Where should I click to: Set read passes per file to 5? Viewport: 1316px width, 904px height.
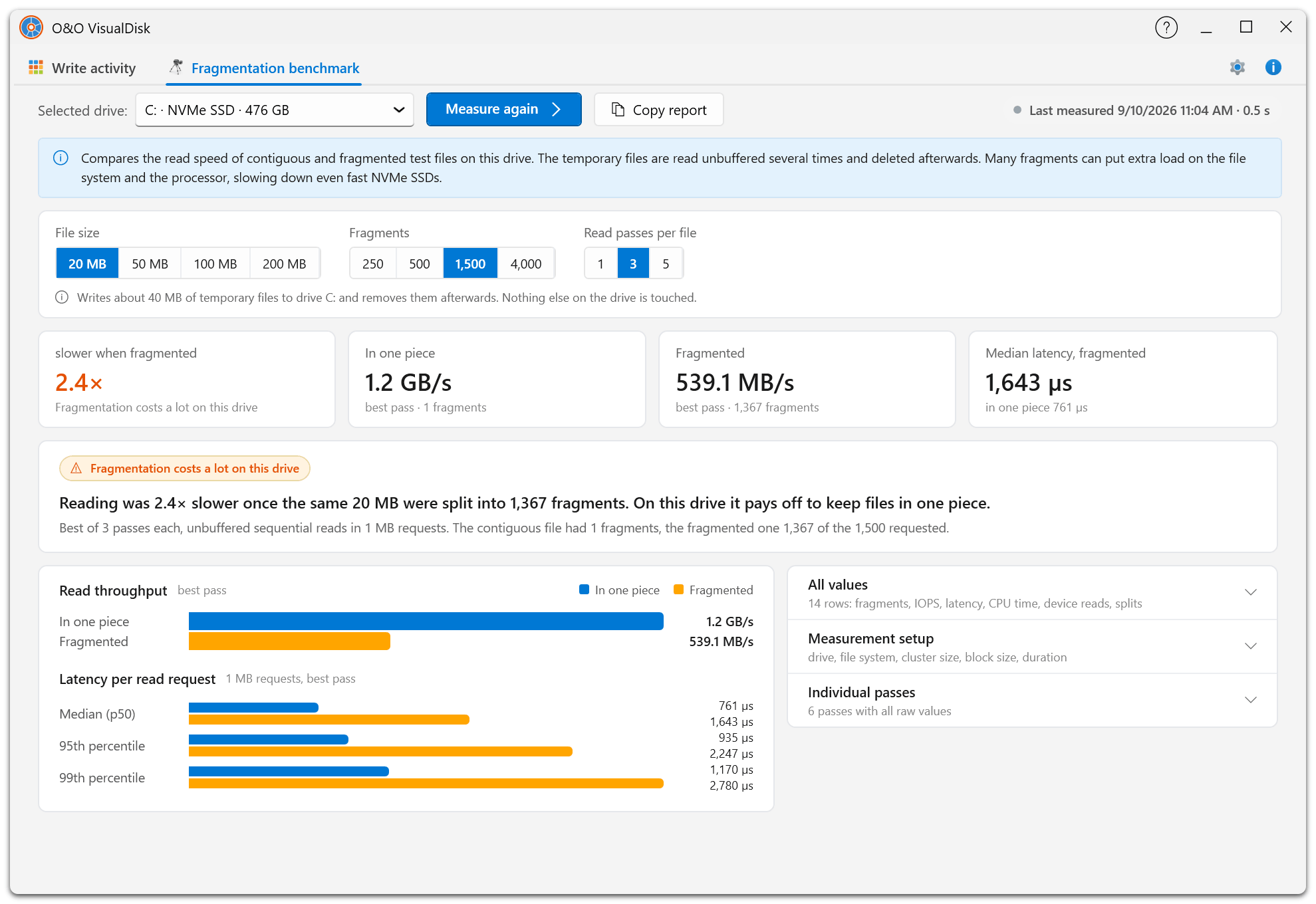pos(666,264)
